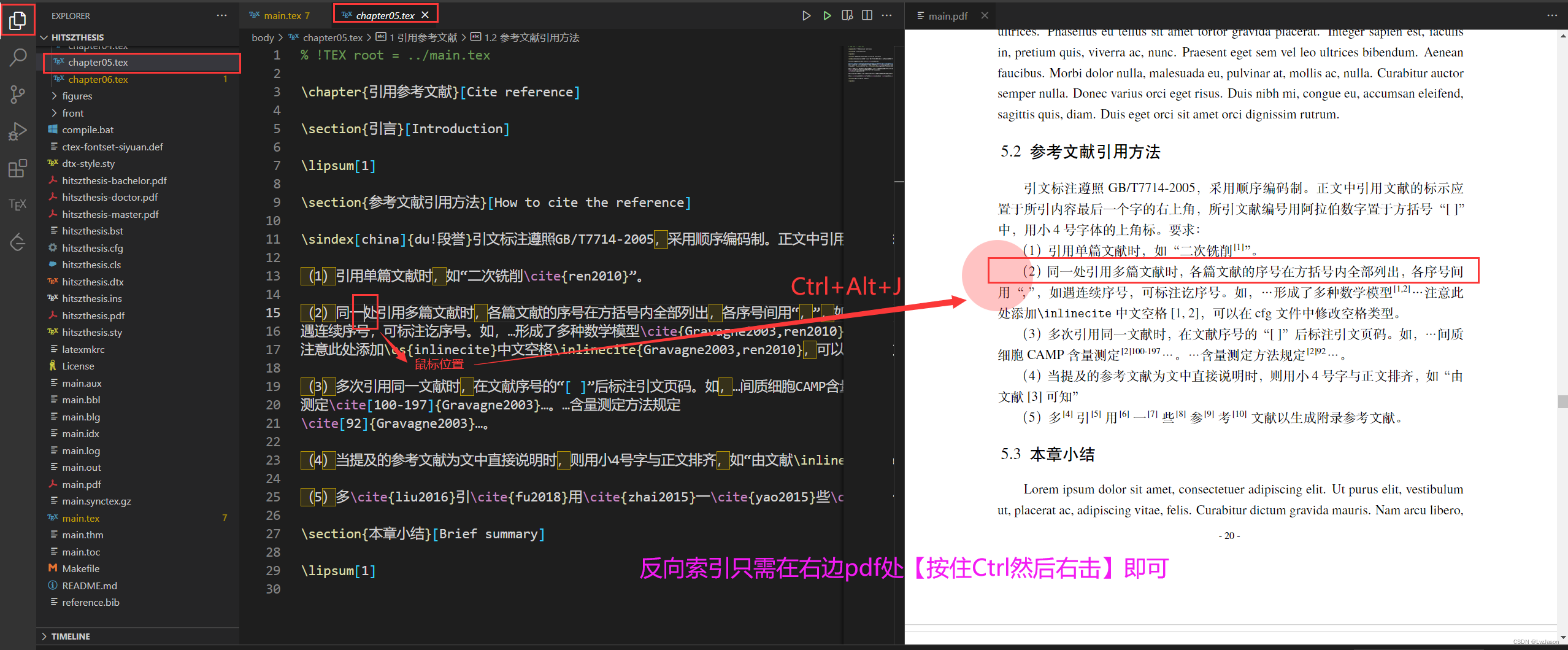1568x650 pixels.
Task: Expand the TIMELINE section
Action: (71, 636)
